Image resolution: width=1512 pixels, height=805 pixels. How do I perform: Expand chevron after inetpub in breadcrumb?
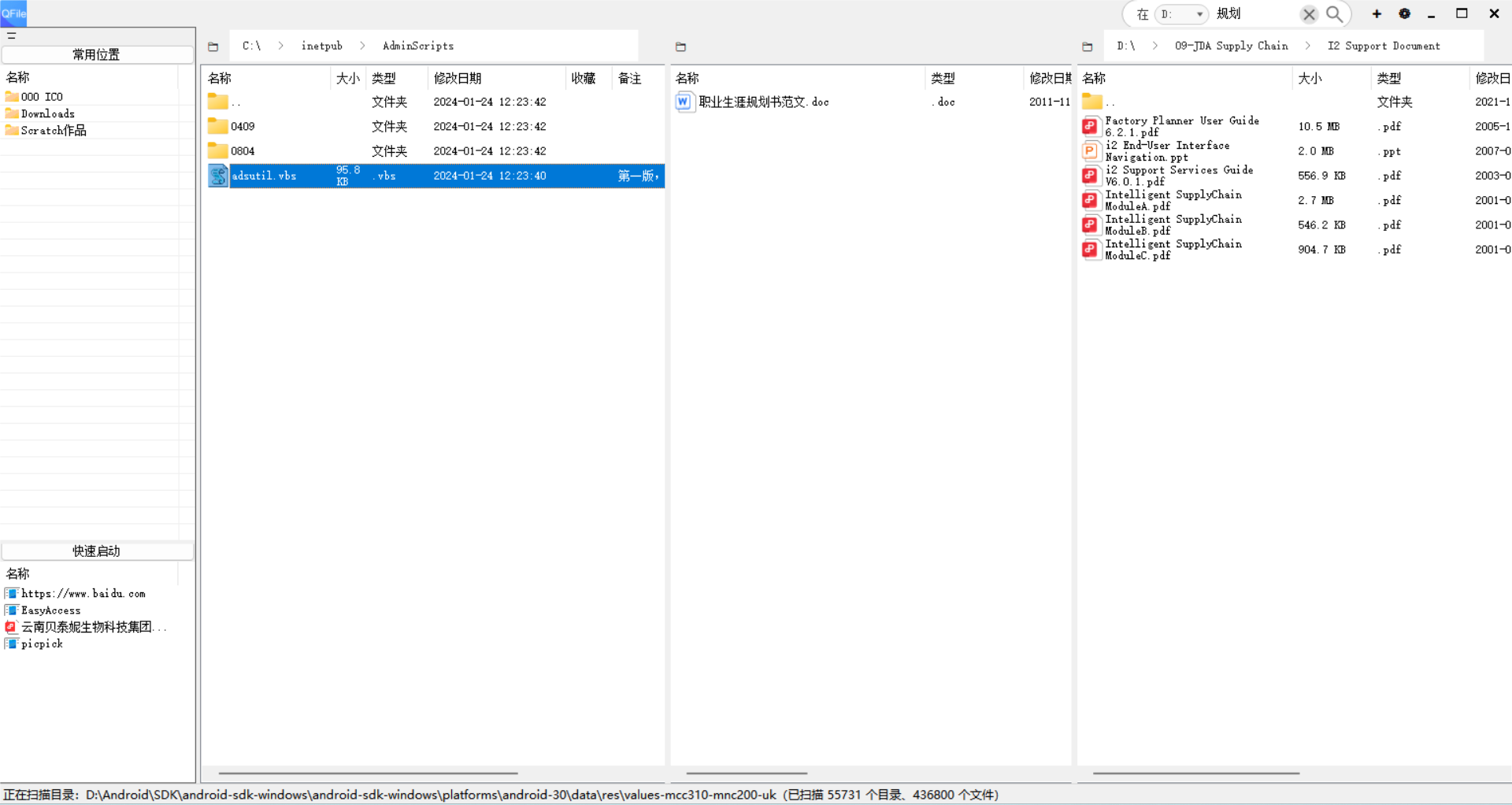tap(362, 46)
